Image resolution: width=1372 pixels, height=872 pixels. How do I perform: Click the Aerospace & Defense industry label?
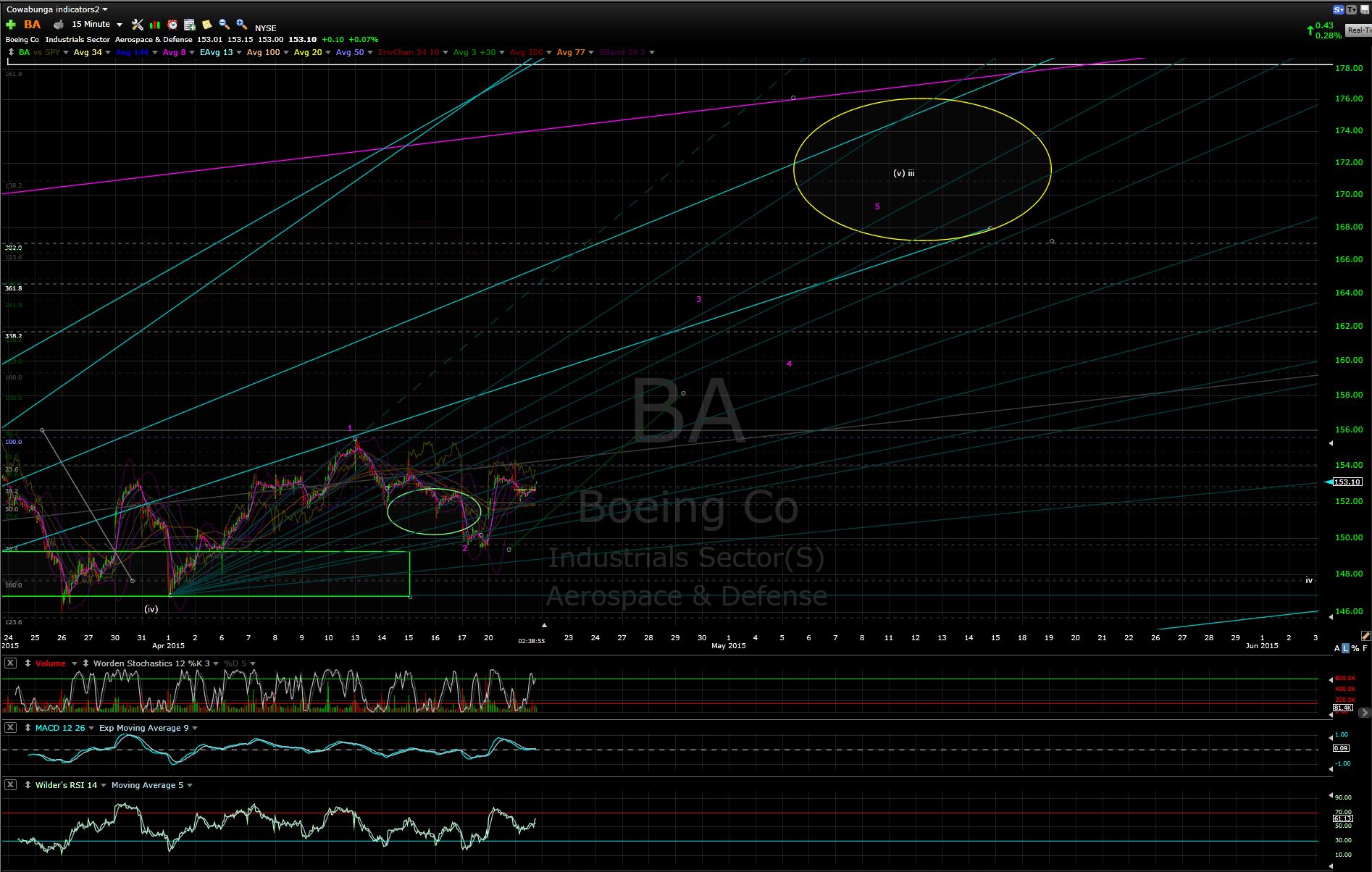click(x=153, y=40)
